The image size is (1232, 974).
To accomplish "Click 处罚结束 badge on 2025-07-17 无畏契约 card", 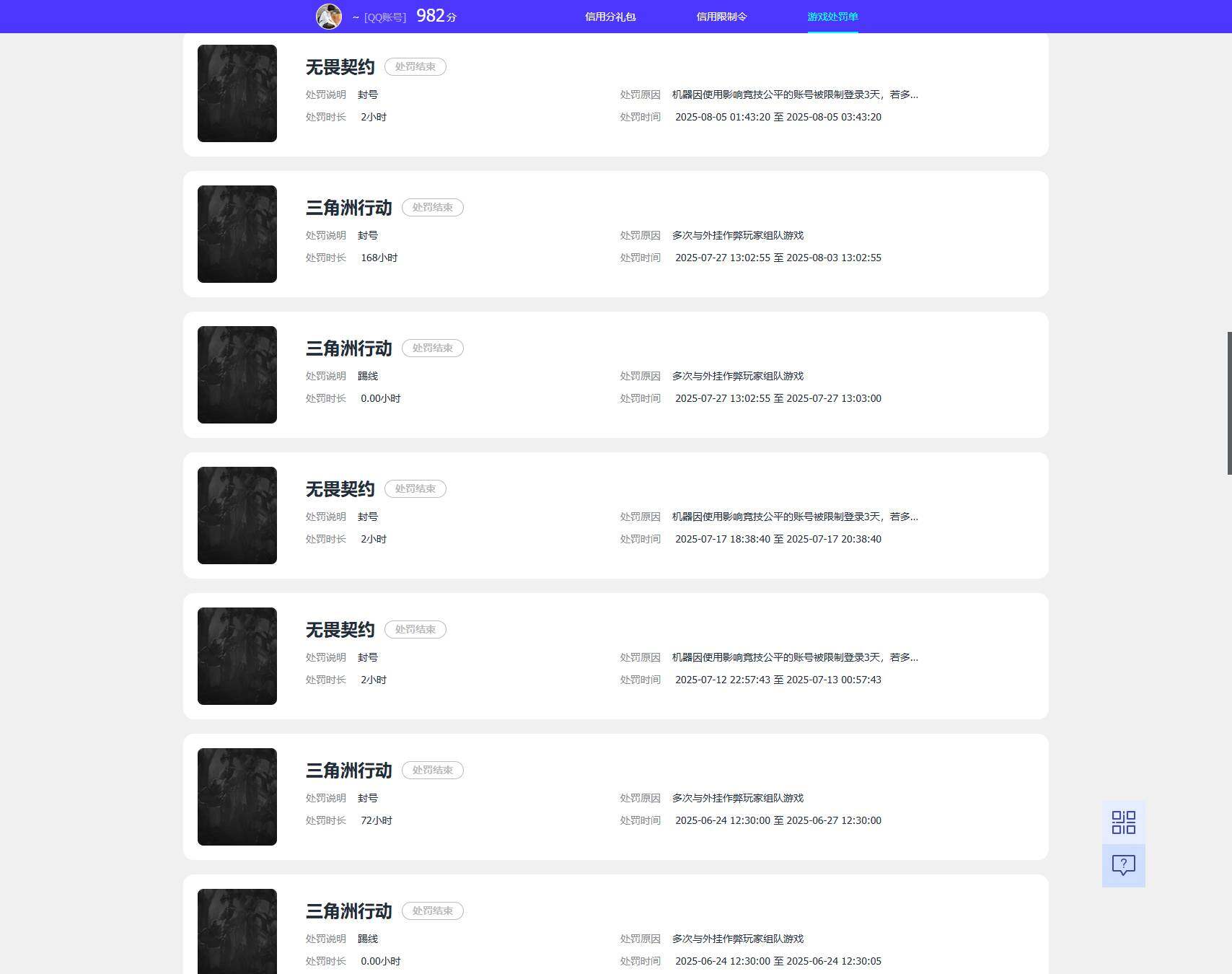I will click(x=415, y=488).
